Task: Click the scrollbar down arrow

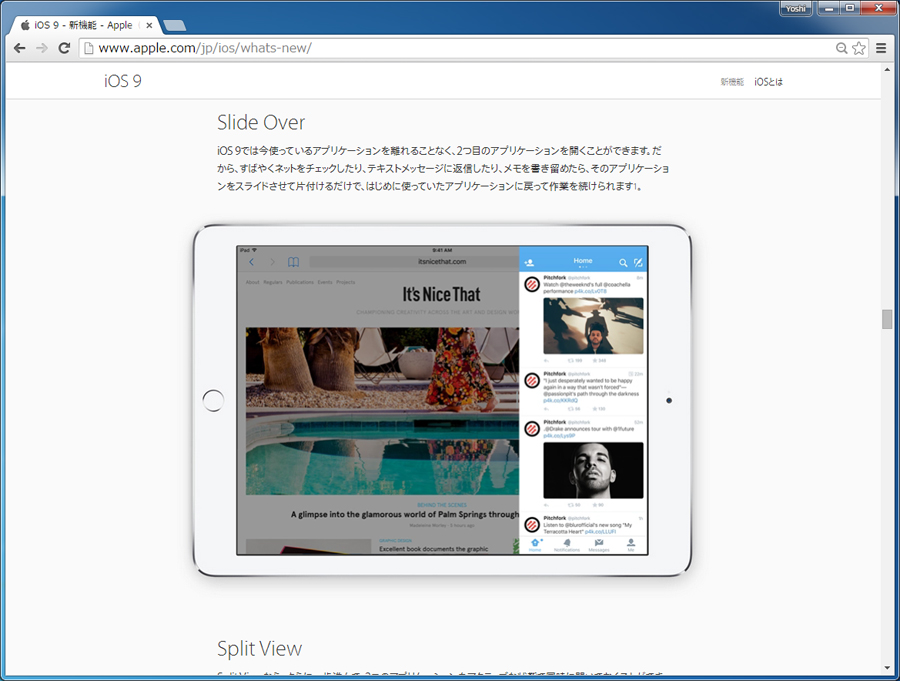Action: click(887, 668)
